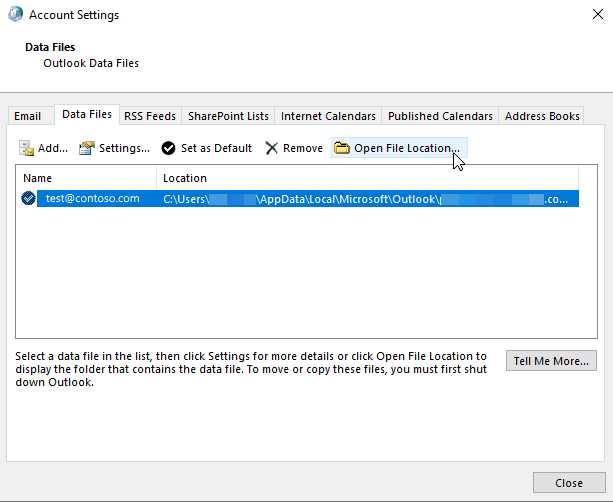Switch to Internet Calendars tab
This screenshot has width=613, height=502.
pyautogui.click(x=328, y=116)
